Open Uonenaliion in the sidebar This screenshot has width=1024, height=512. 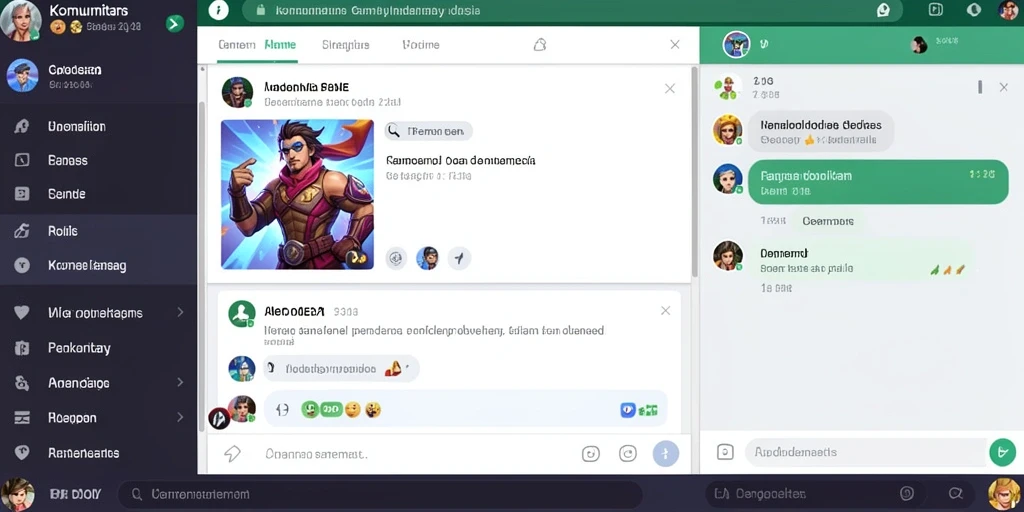98,127
